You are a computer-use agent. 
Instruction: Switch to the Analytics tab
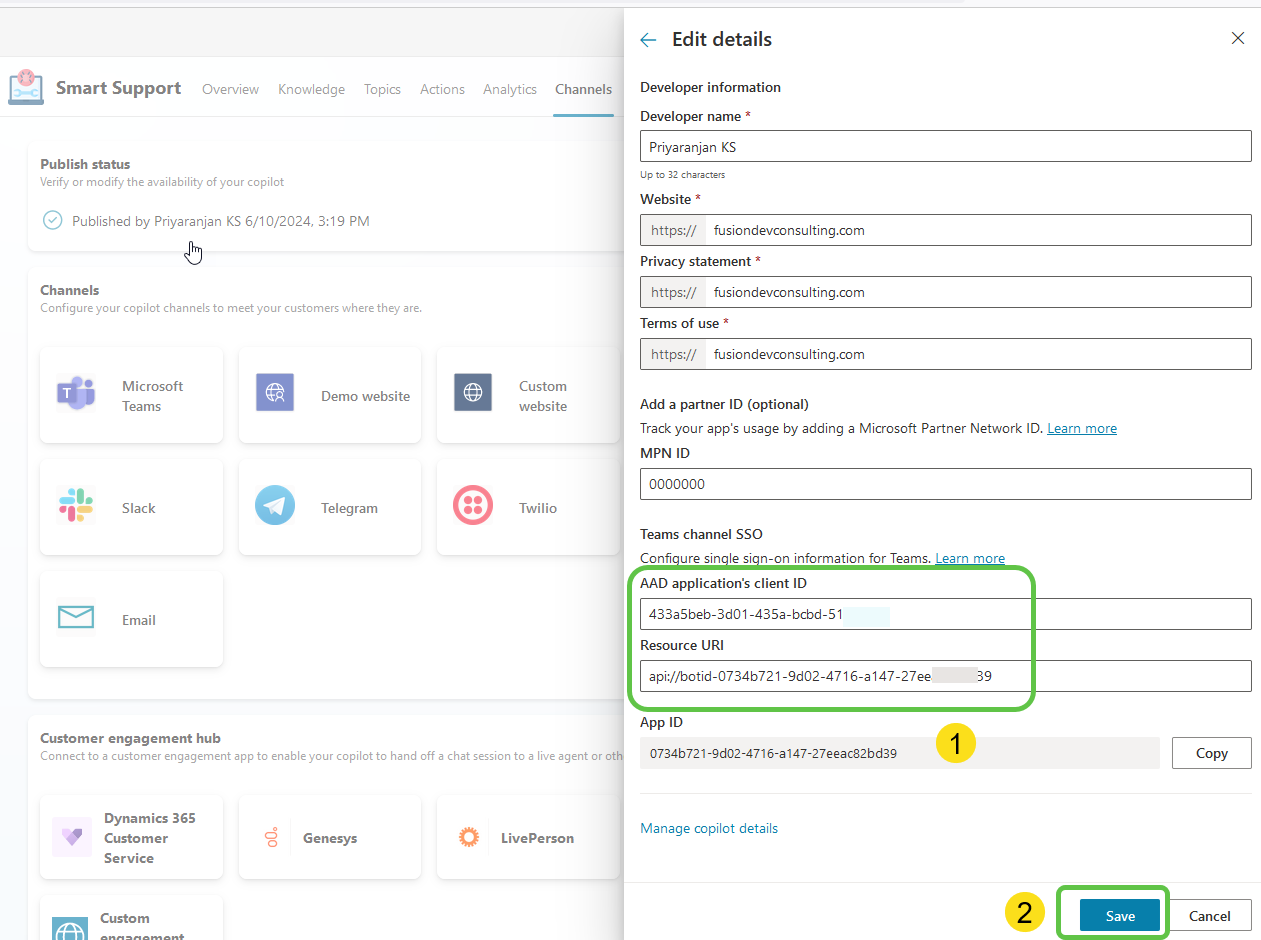click(509, 89)
